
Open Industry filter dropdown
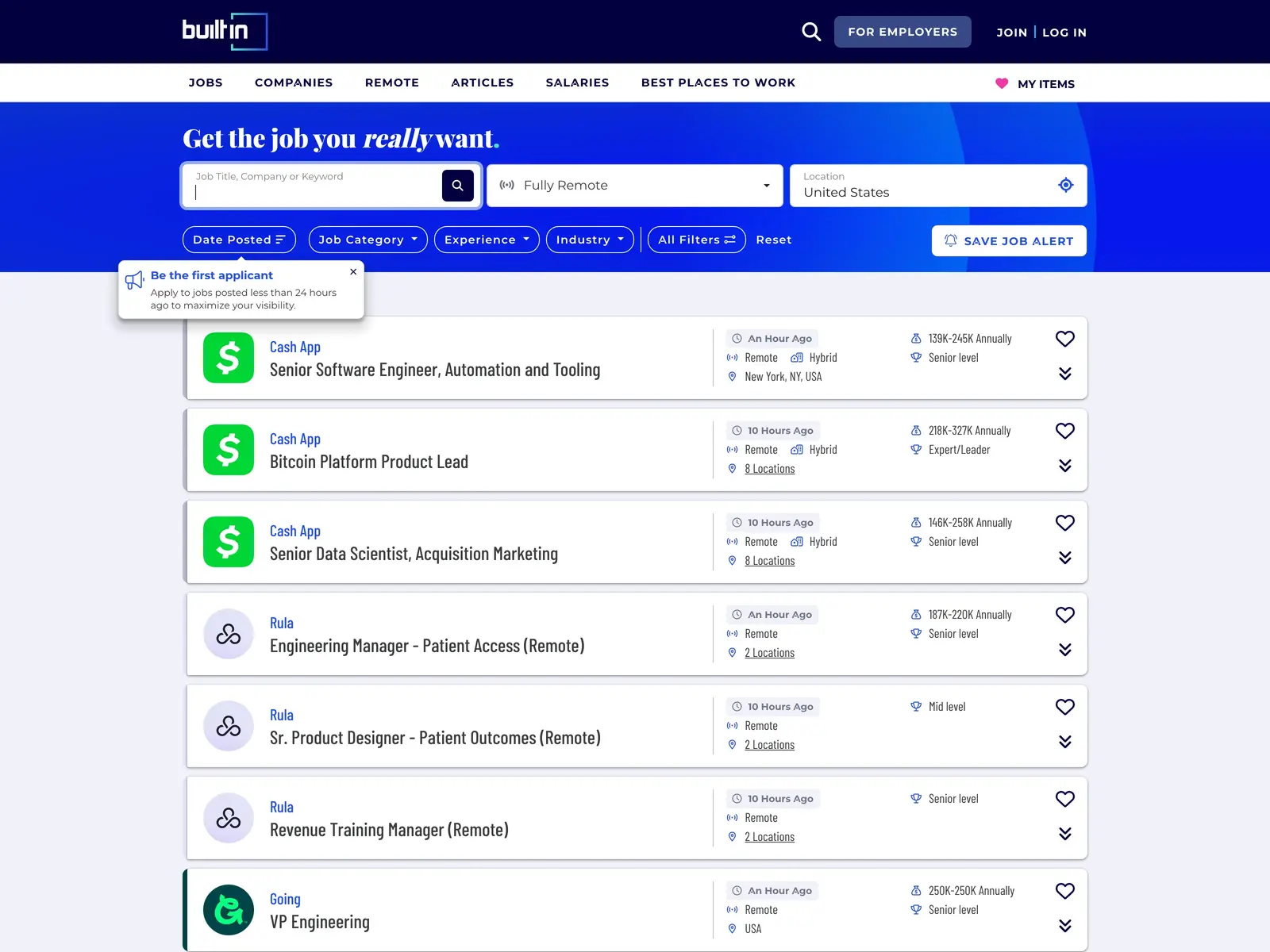coord(590,240)
